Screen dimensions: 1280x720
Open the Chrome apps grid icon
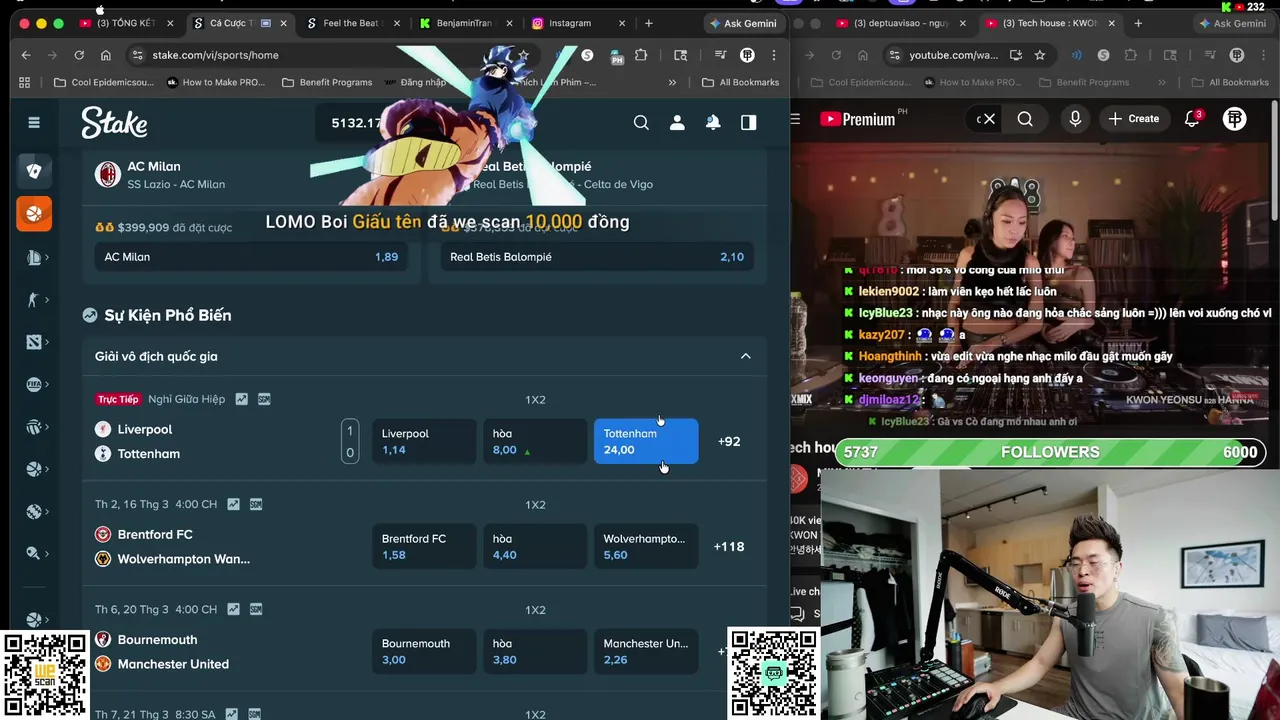[25, 82]
